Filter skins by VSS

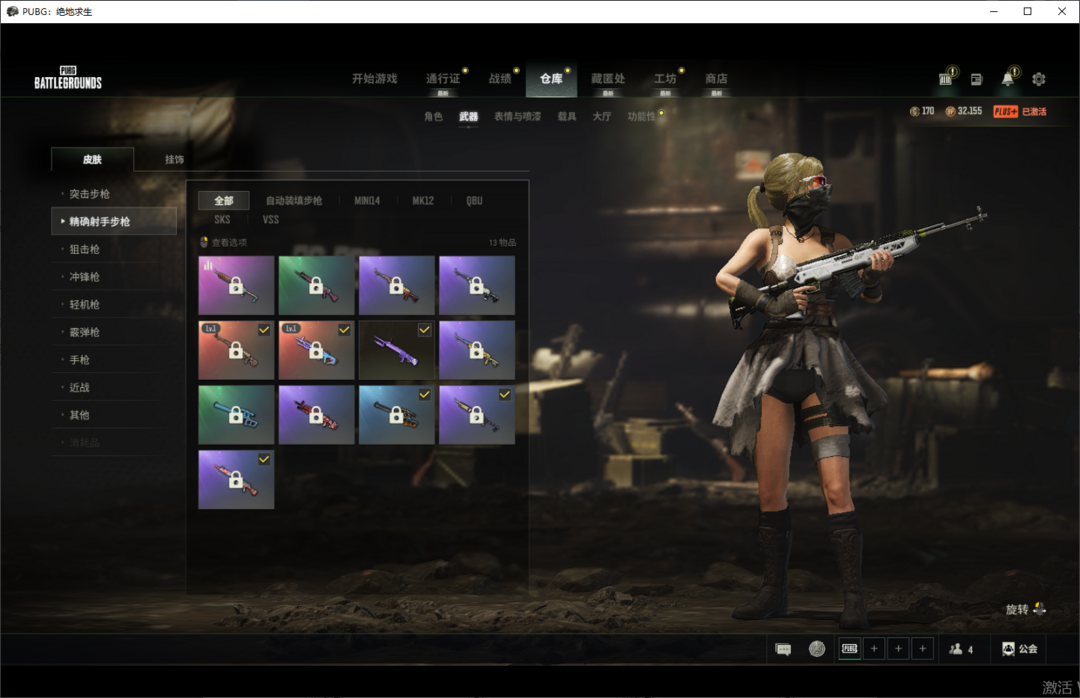(271, 220)
